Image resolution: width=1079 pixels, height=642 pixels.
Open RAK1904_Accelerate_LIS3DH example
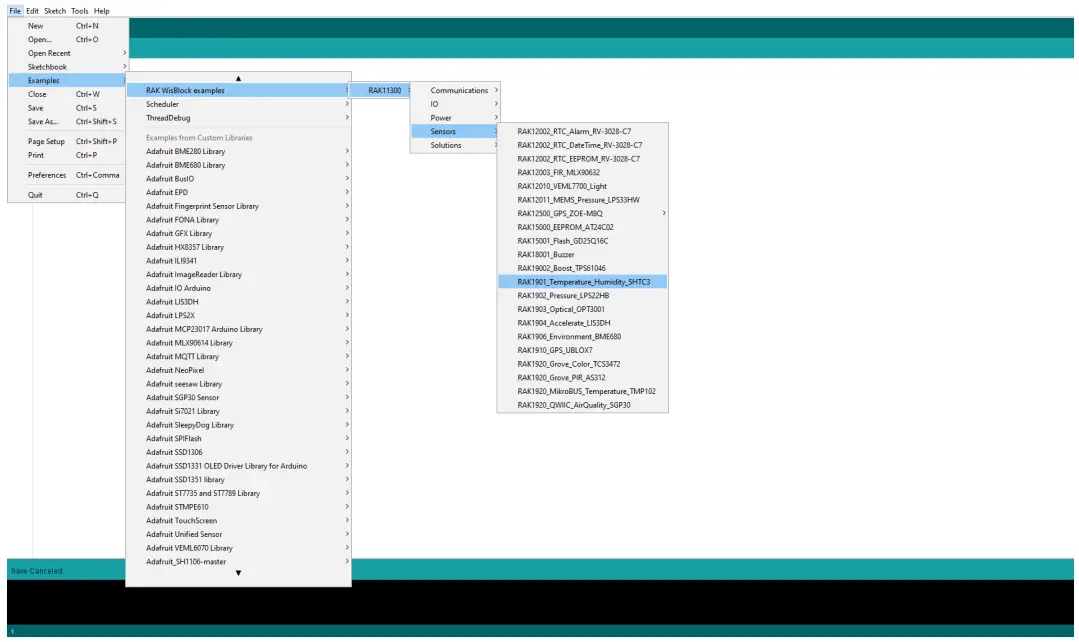click(582, 323)
